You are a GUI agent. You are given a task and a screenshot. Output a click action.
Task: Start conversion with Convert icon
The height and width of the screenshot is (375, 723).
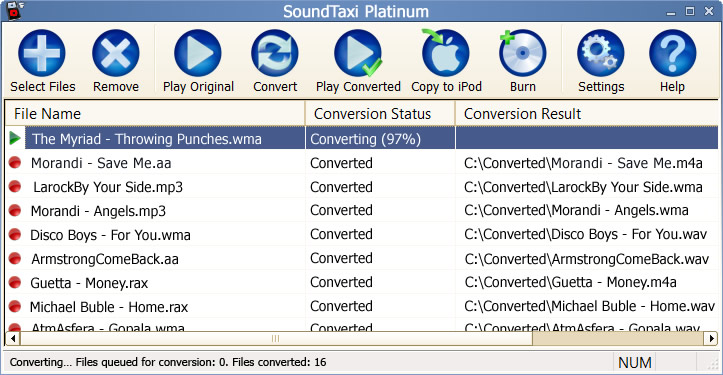pos(275,53)
